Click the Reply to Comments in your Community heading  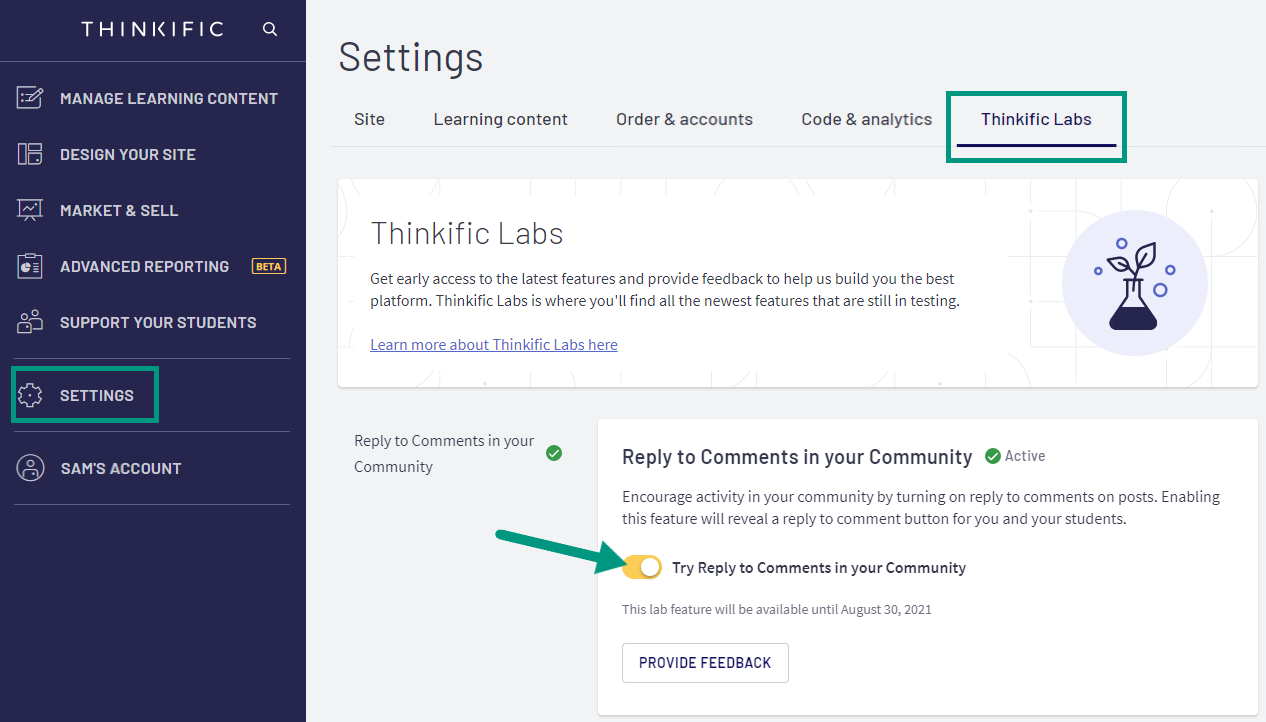797,457
